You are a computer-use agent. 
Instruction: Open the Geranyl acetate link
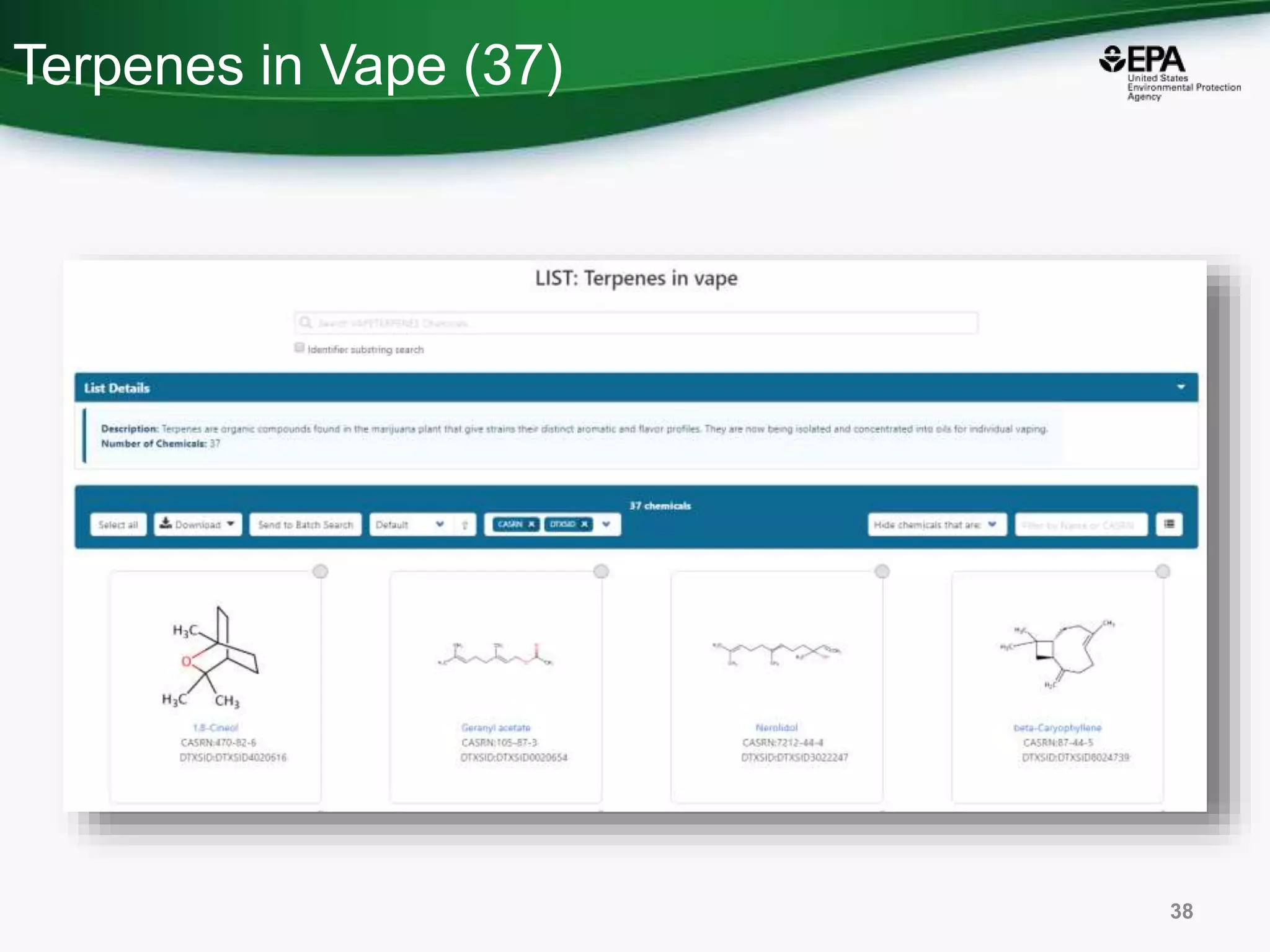495,728
